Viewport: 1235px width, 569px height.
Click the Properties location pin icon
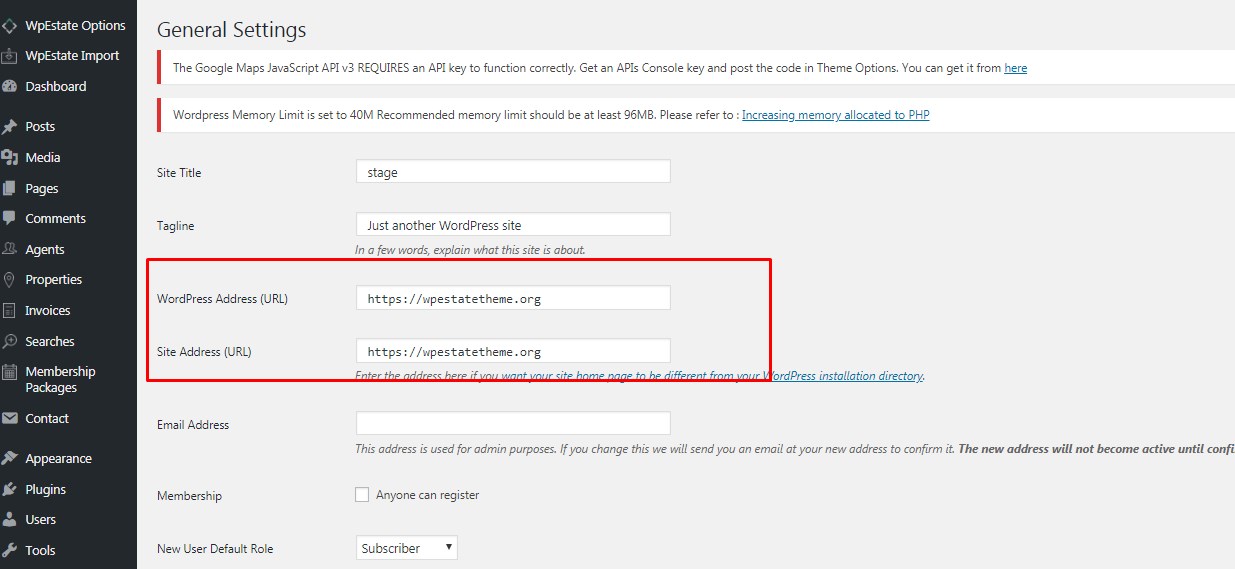[10, 280]
